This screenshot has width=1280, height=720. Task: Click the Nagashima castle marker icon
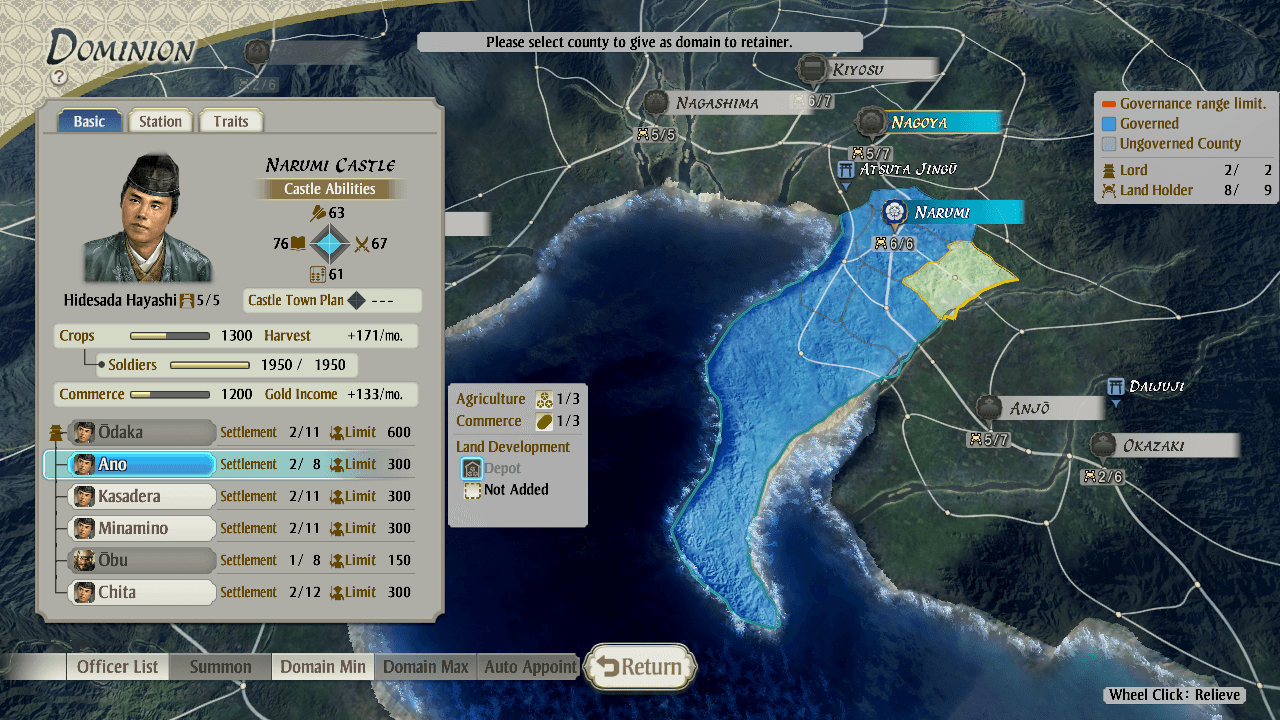[x=656, y=102]
